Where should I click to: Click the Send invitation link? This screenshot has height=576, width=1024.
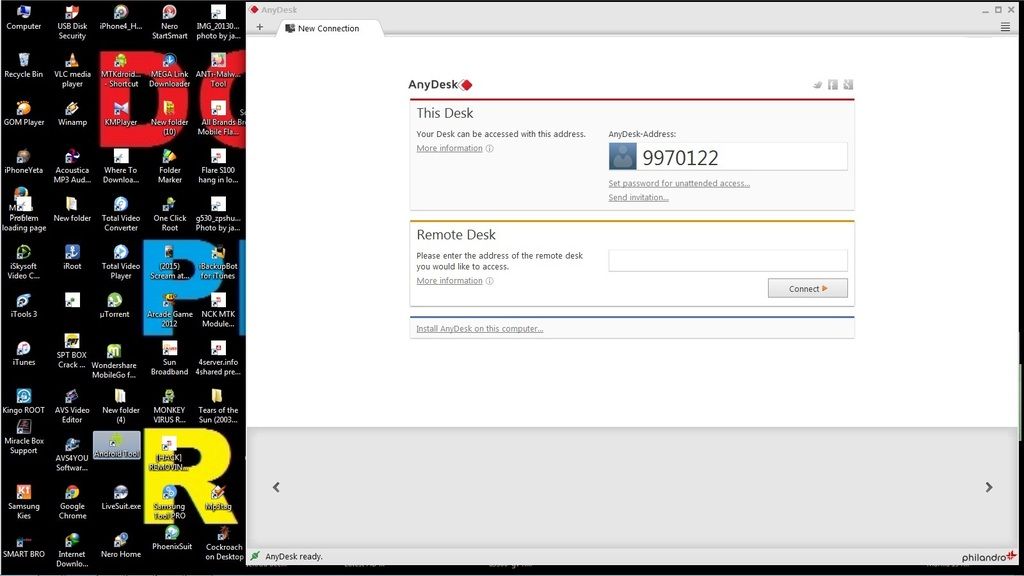(638, 197)
